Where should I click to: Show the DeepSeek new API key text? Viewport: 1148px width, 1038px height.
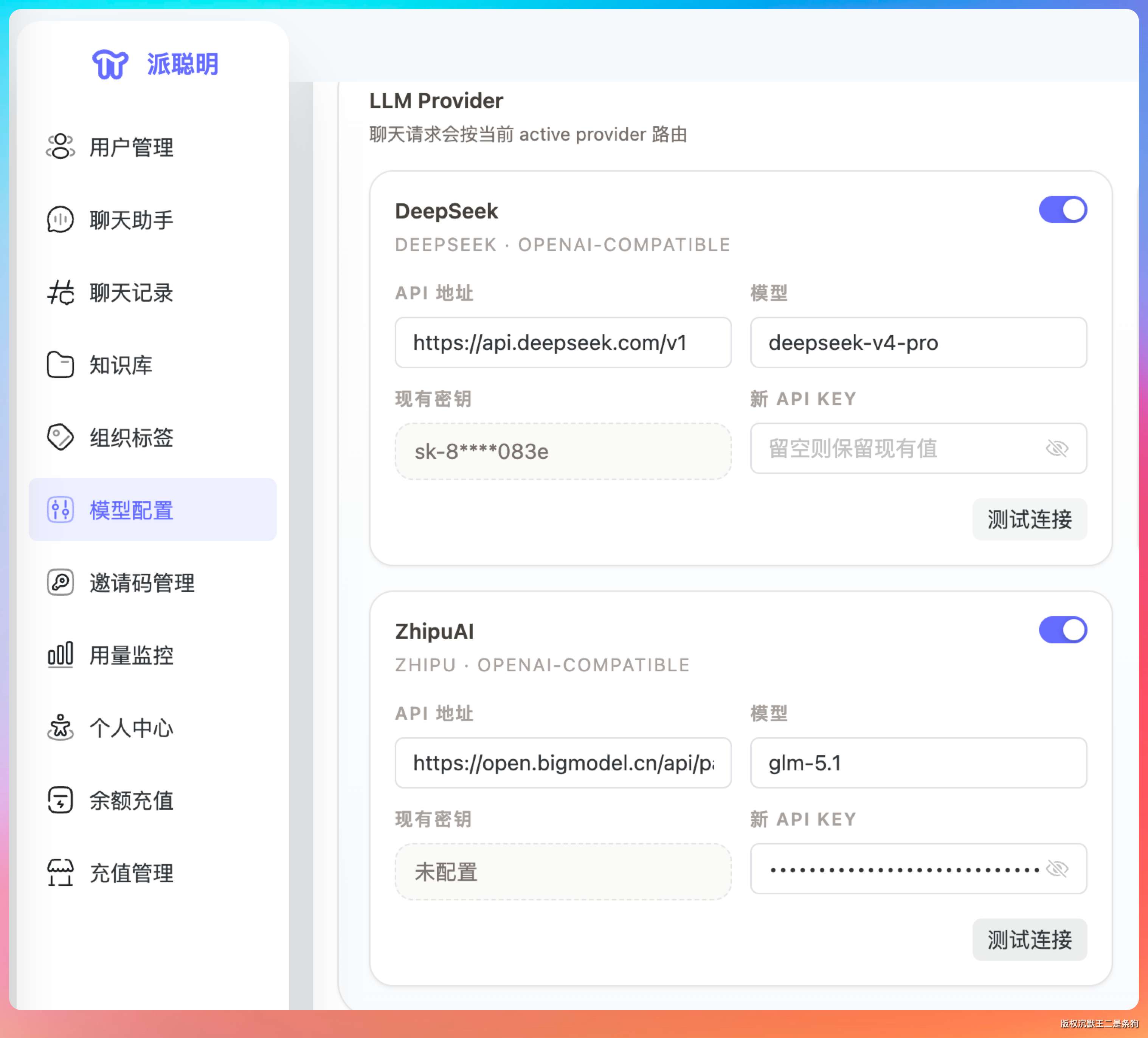(x=1056, y=449)
